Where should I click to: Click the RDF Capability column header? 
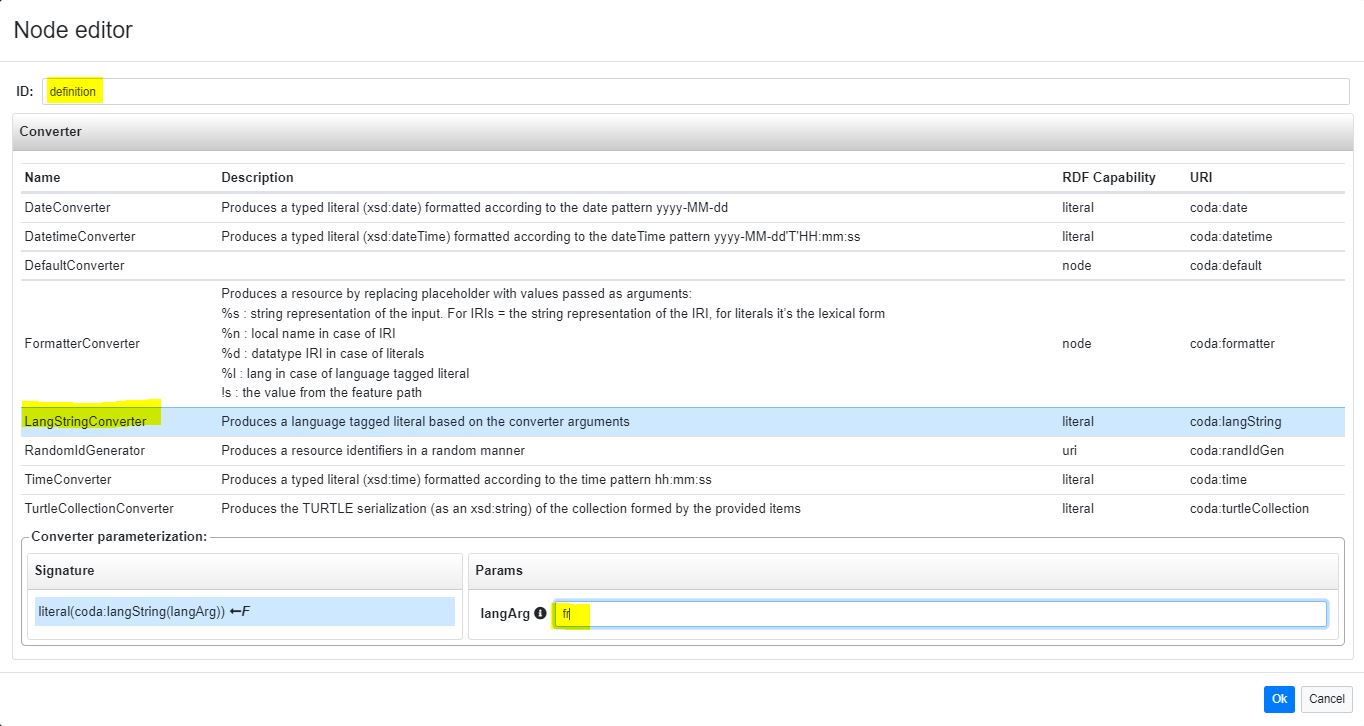1108,178
